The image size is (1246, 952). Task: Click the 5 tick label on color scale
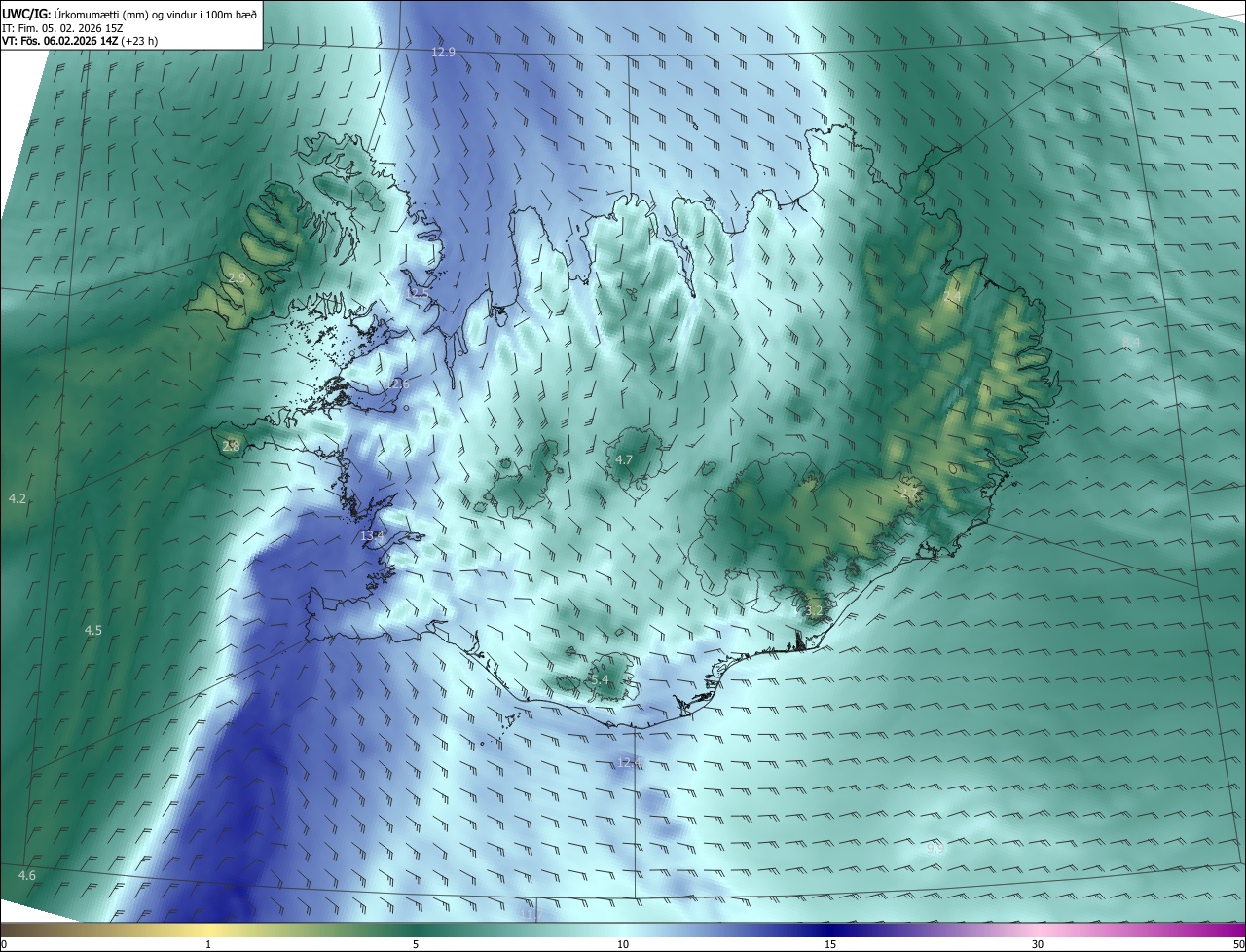[416, 944]
